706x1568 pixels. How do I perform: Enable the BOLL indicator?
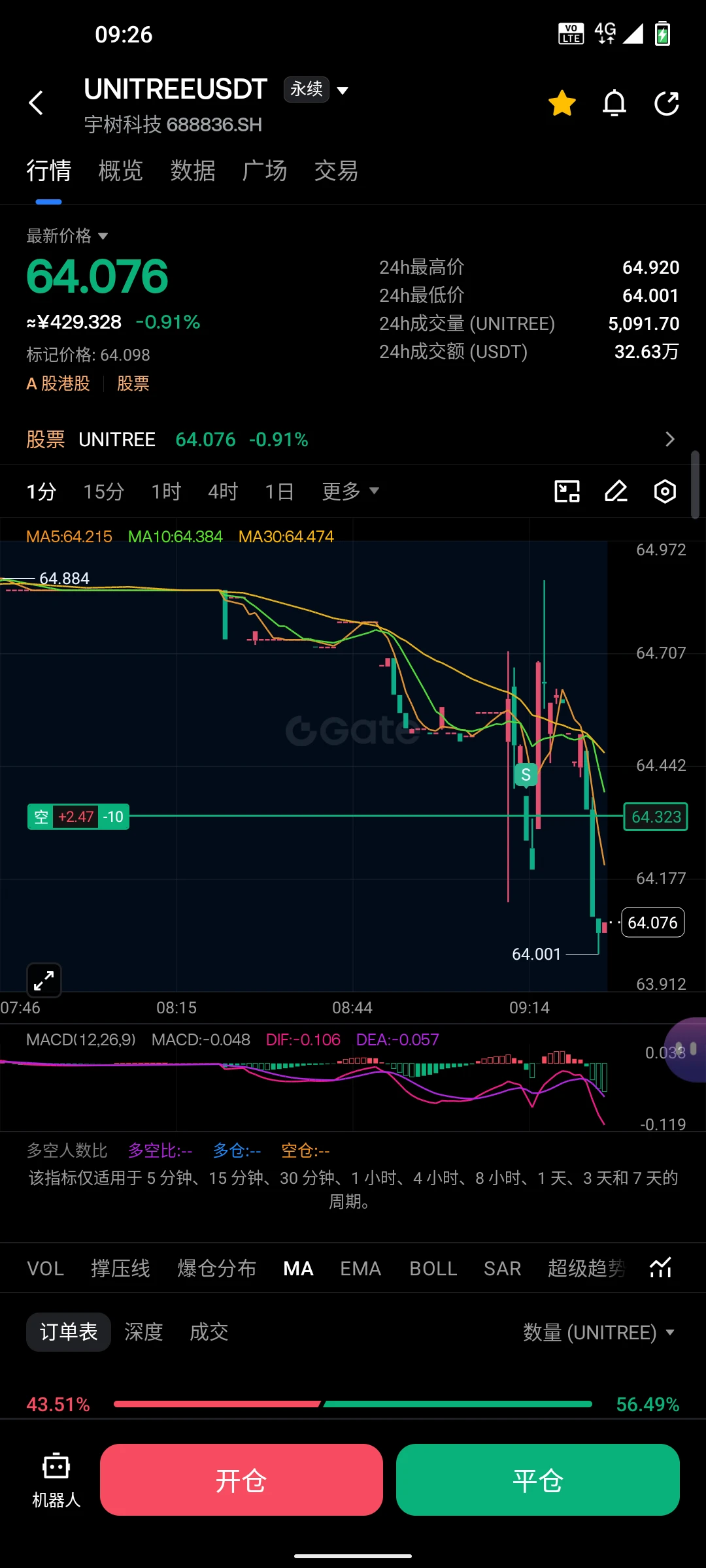pos(433,1268)
